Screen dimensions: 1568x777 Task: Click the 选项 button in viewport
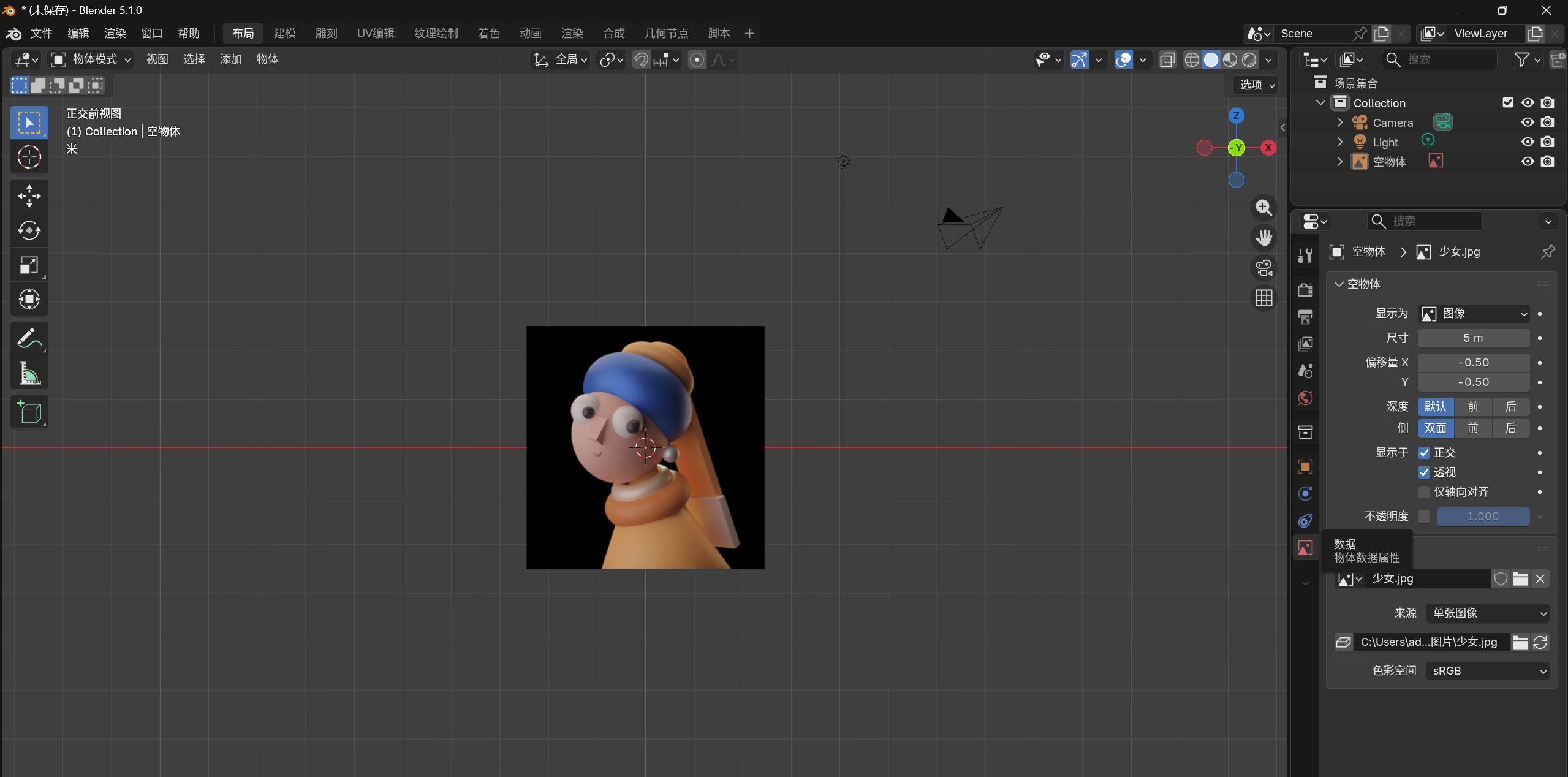(x=1256, y=85)
